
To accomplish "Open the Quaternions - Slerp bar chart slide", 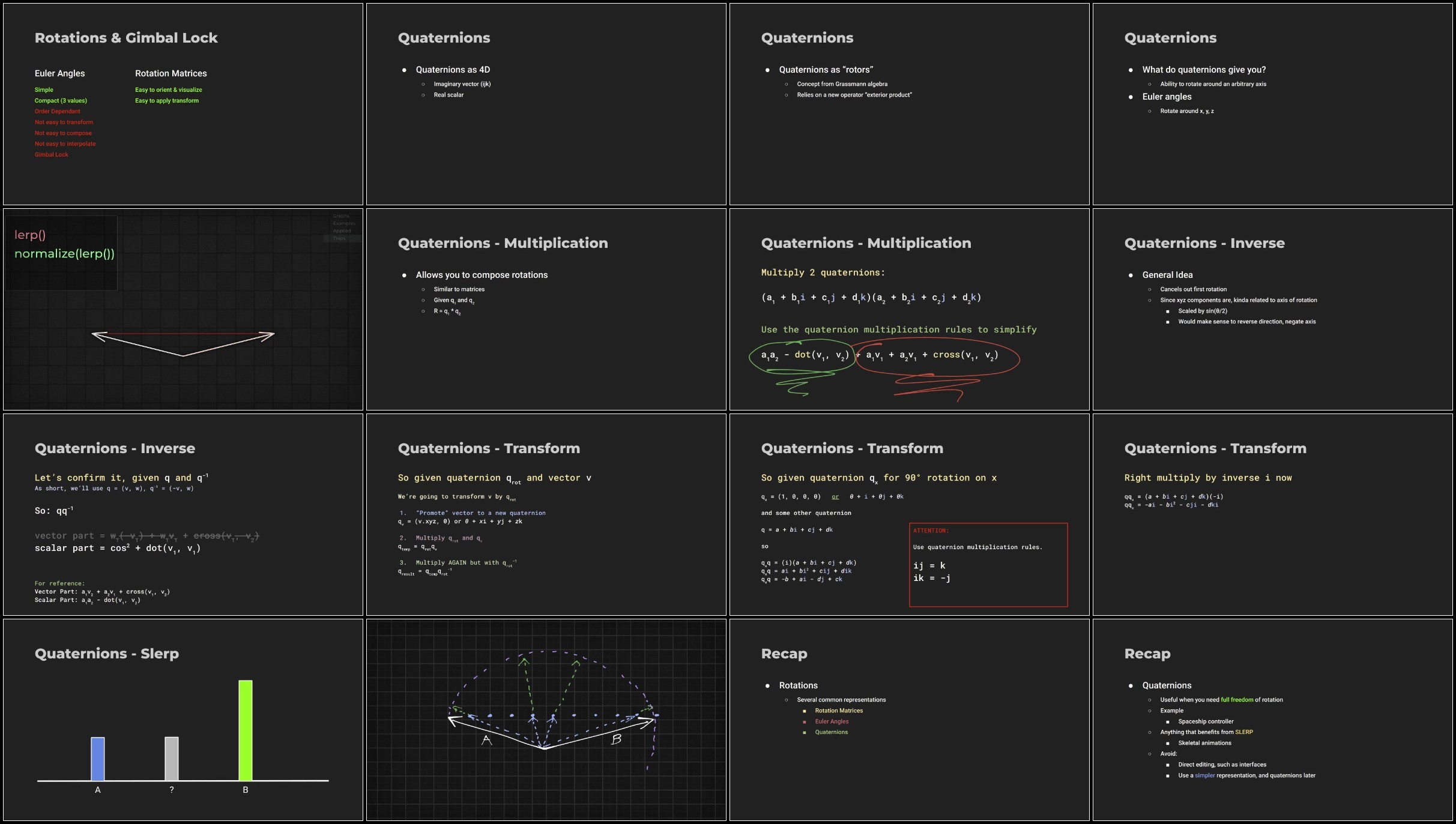I will (183, 720).
